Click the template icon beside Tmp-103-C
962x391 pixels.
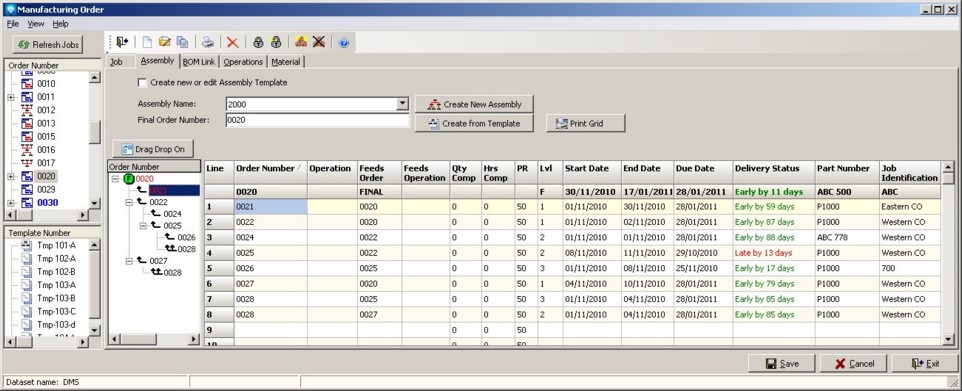pyautogui.click(x=26, y=311)
